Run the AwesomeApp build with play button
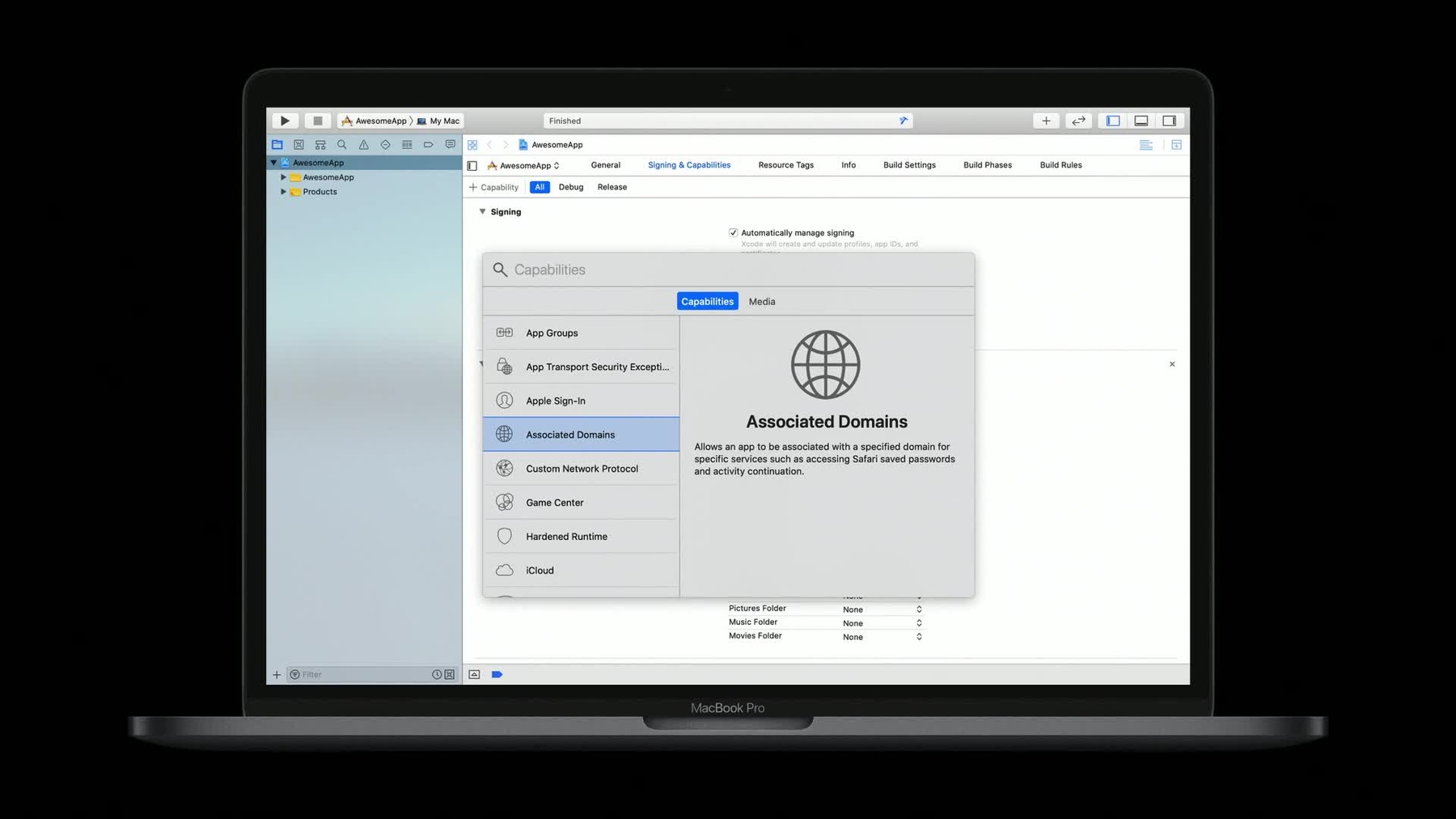Image resolution: width=1456 pixels, height=819 pixels. coord(285,121)
